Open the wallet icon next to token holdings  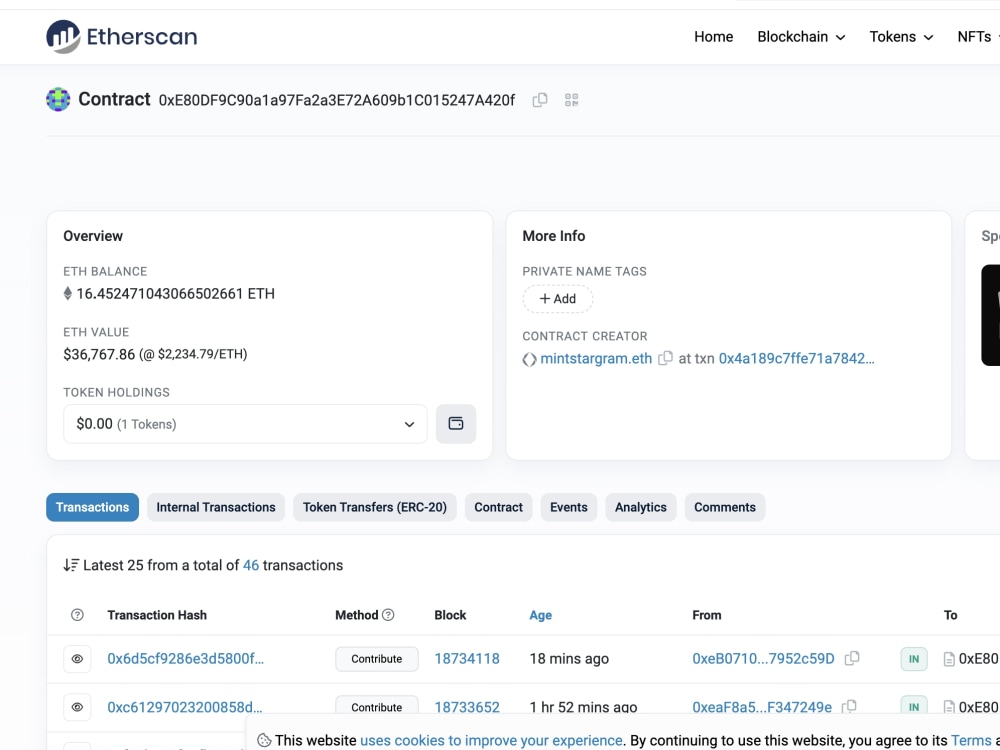456,423
